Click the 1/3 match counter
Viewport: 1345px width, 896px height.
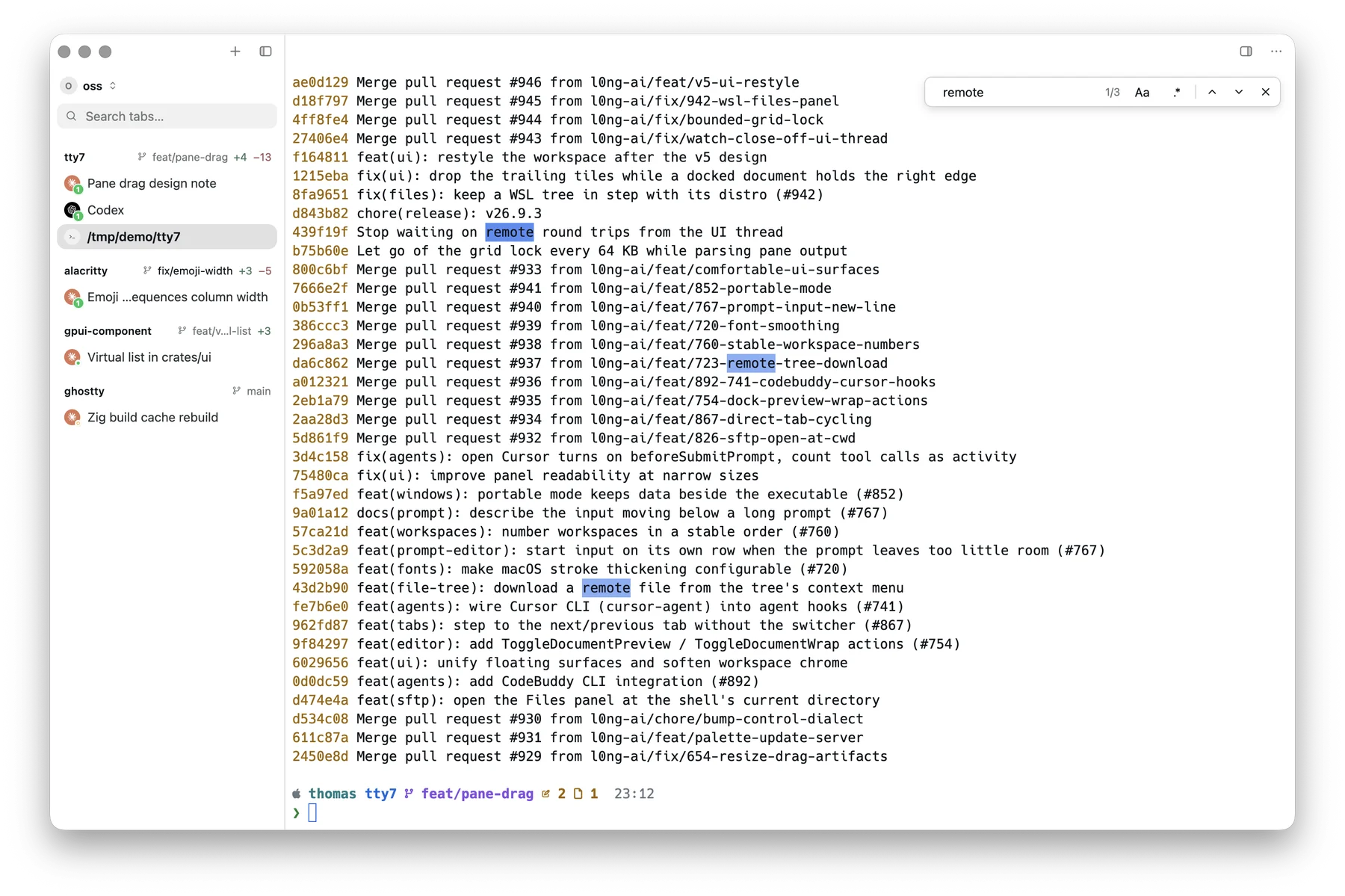1113,93
